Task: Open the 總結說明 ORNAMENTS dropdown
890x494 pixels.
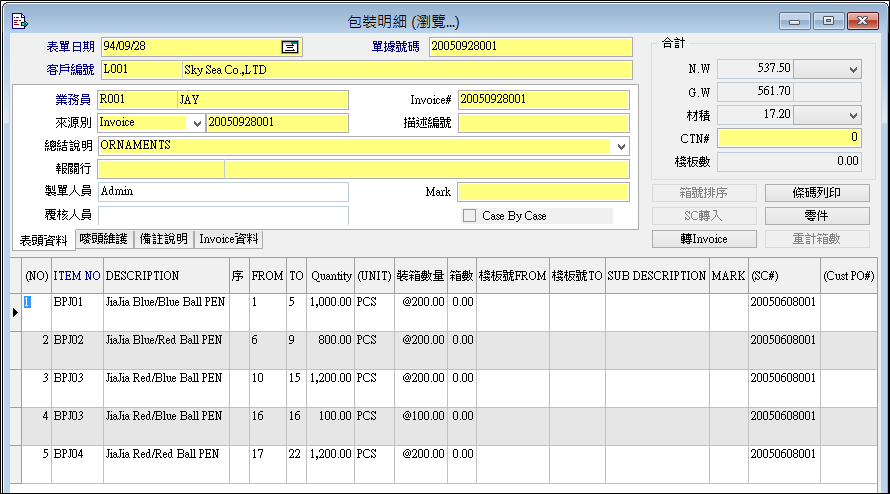Action: [621, 146]
